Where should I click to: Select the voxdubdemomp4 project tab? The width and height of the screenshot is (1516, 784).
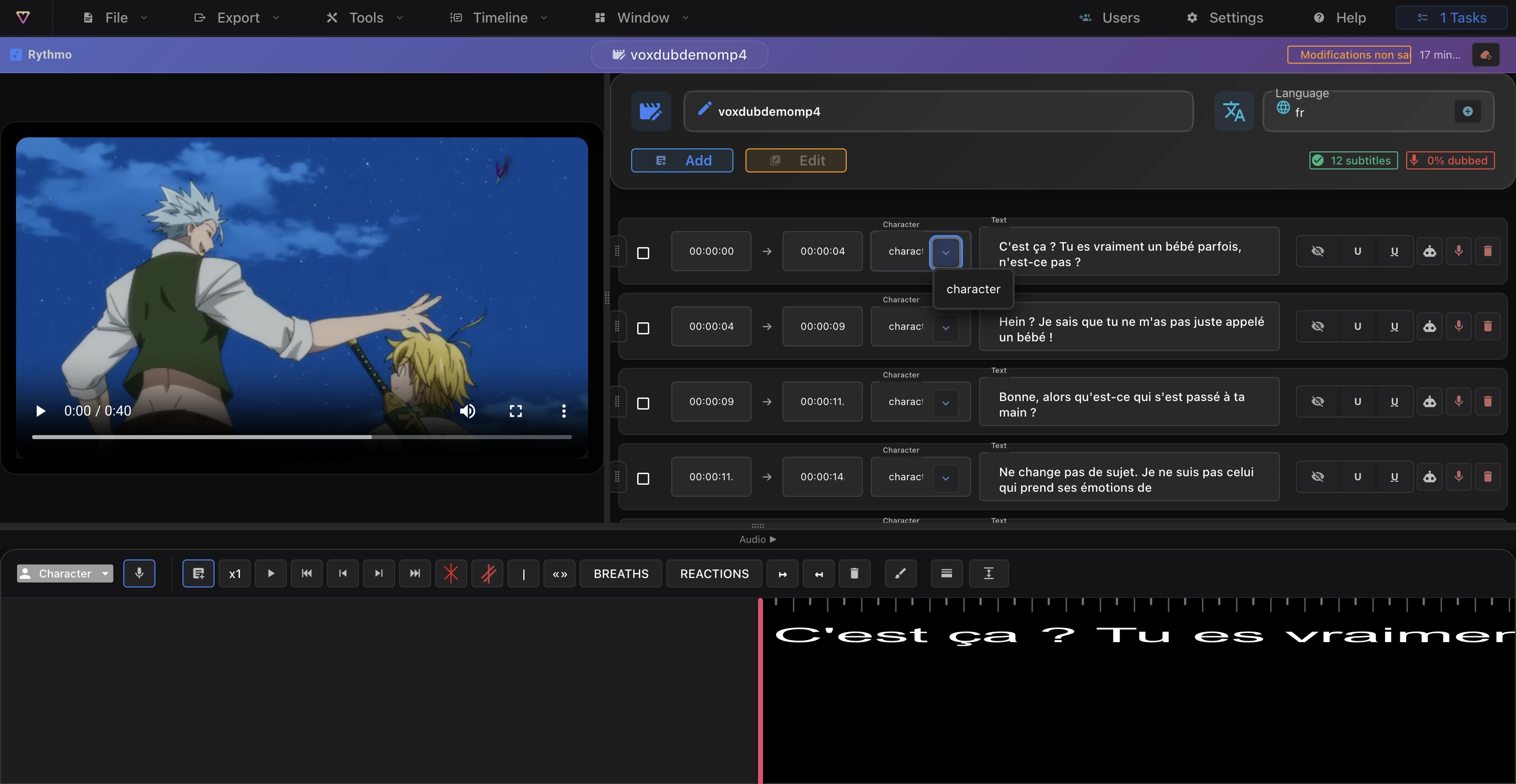[x=679, y=55]
